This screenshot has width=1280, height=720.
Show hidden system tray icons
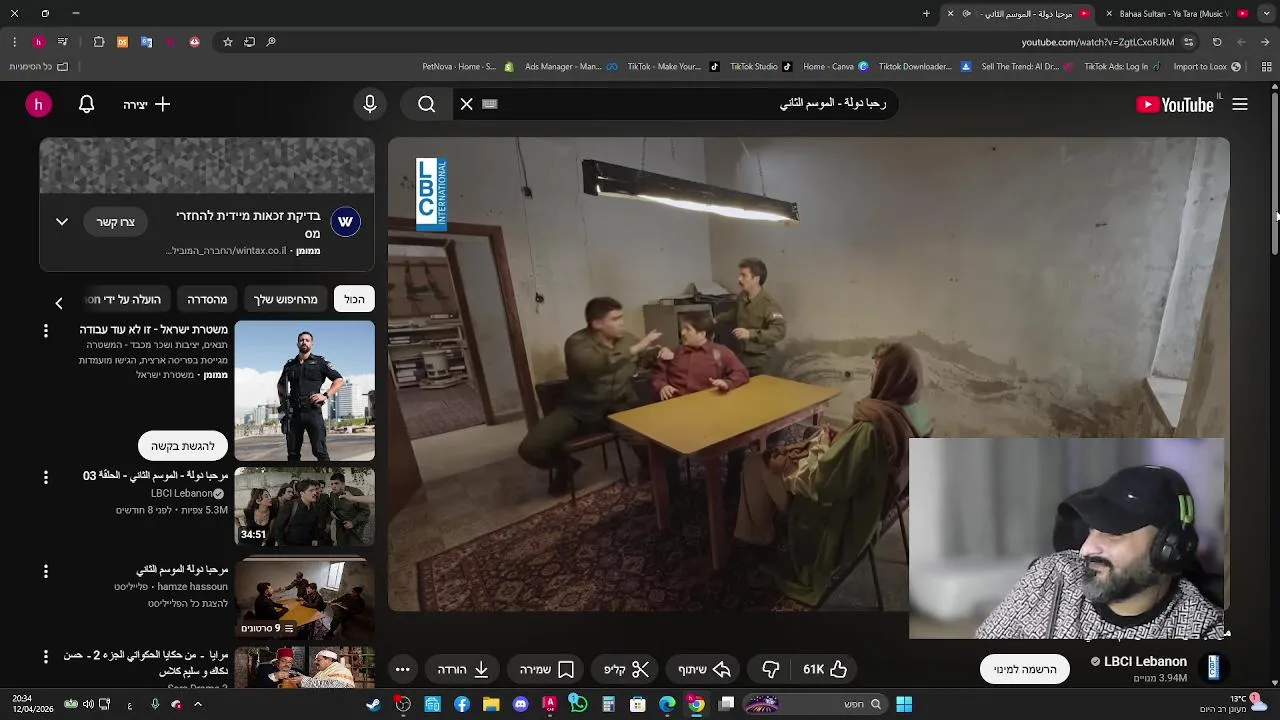197,705
